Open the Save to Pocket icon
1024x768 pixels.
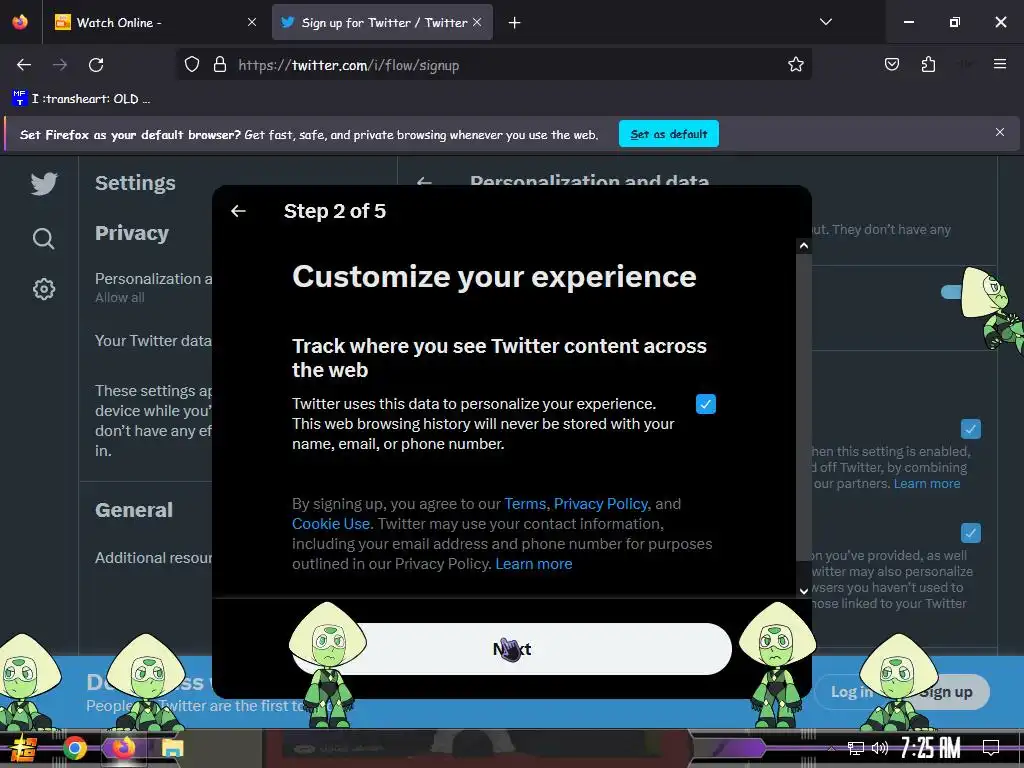[892, 65]
